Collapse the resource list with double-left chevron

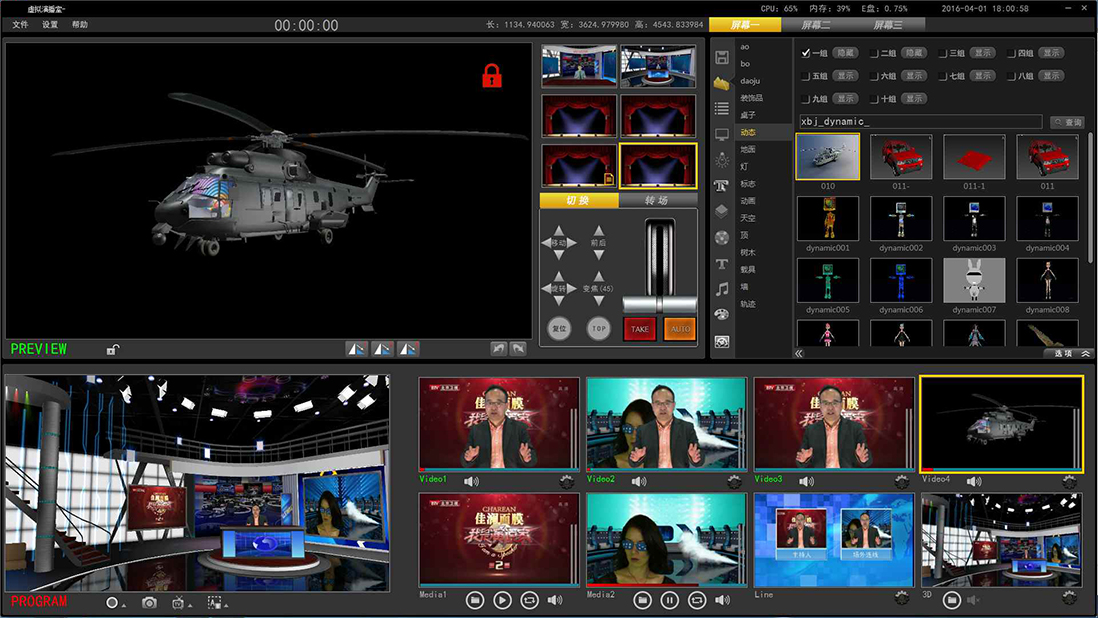point(799,353)
